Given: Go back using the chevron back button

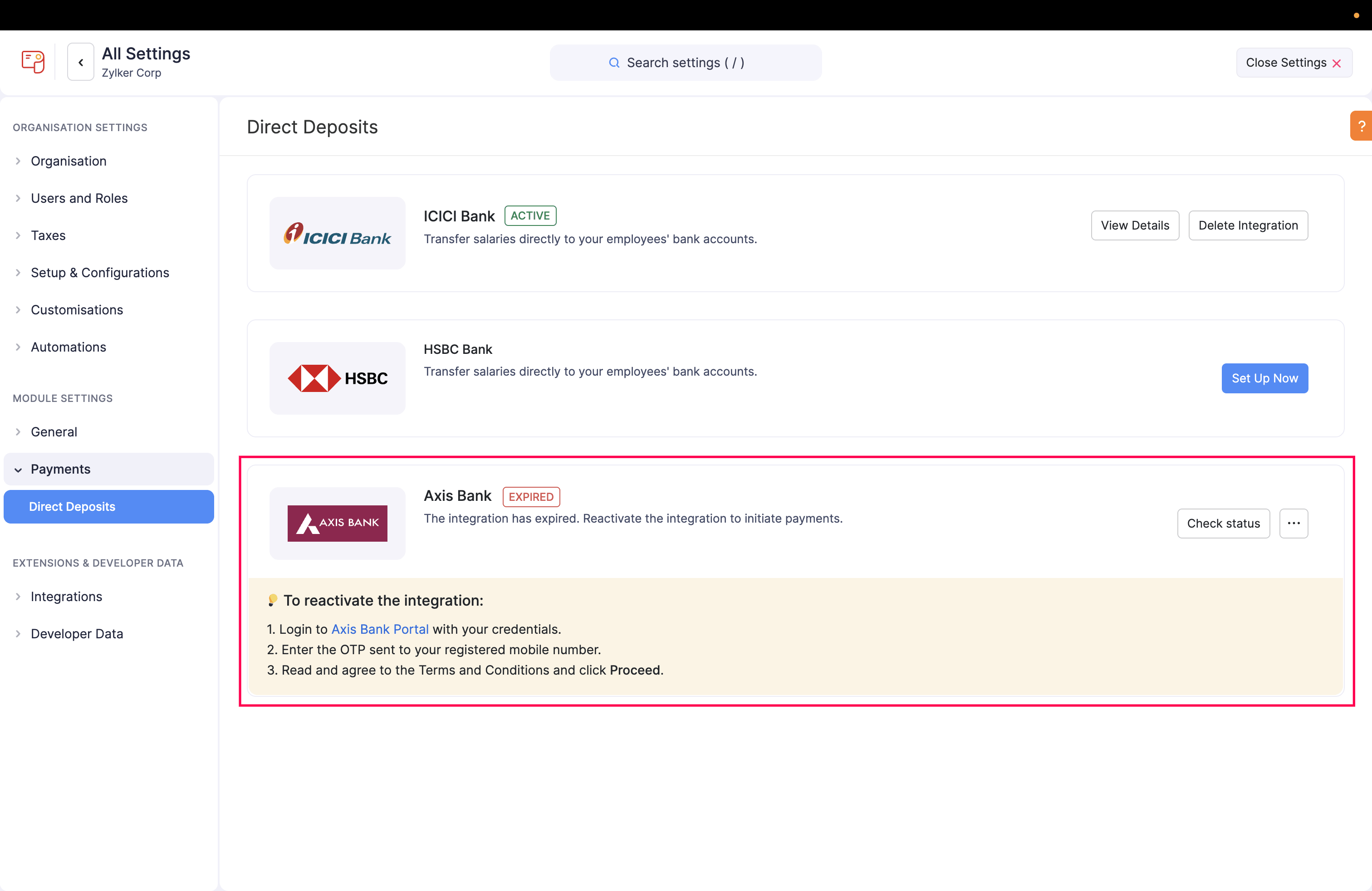Looking at the screenshot, I should tap(81, 62).
